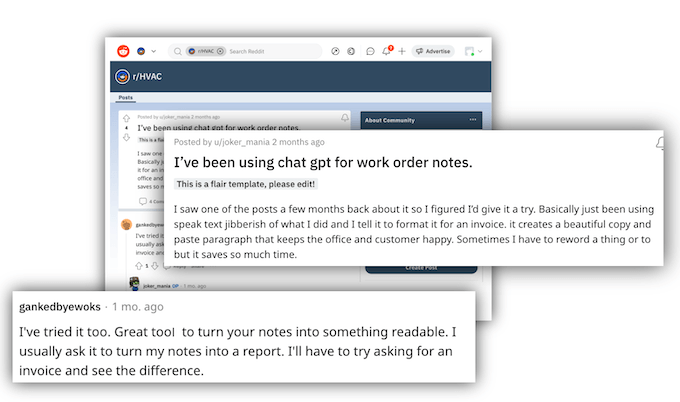Click the plus create post icon
Screen dimensions: 680x402
click(402, 51)
